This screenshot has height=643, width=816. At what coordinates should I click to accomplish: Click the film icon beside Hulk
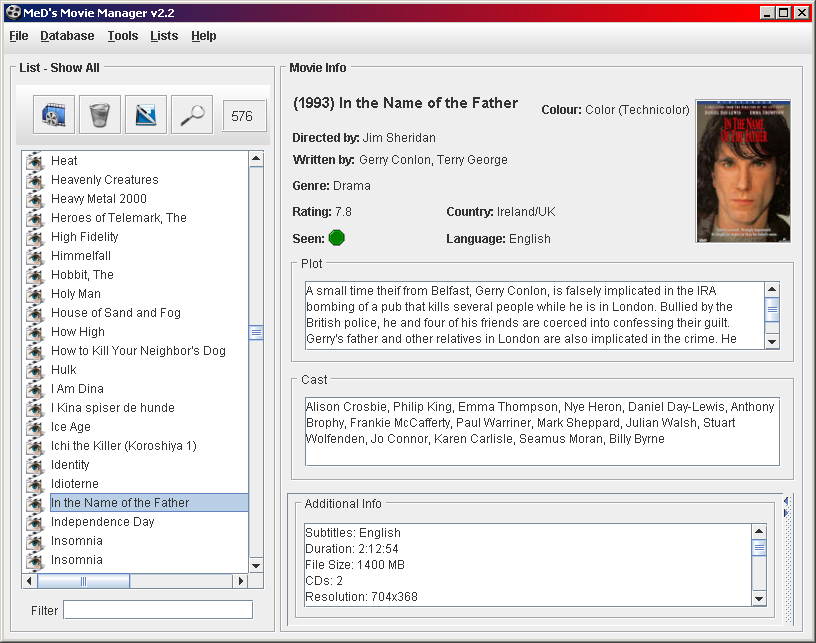pyautogui.click(x=35, y=370)
